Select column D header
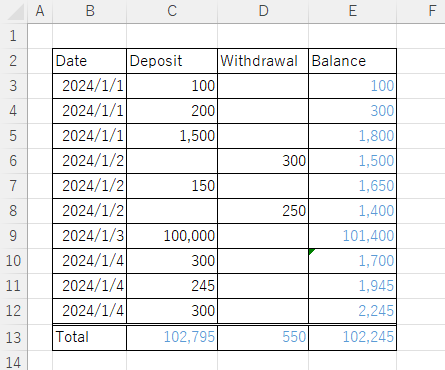The height and width of the screenshot is (370, 445). pyautogui.click(x=263, y=11)
